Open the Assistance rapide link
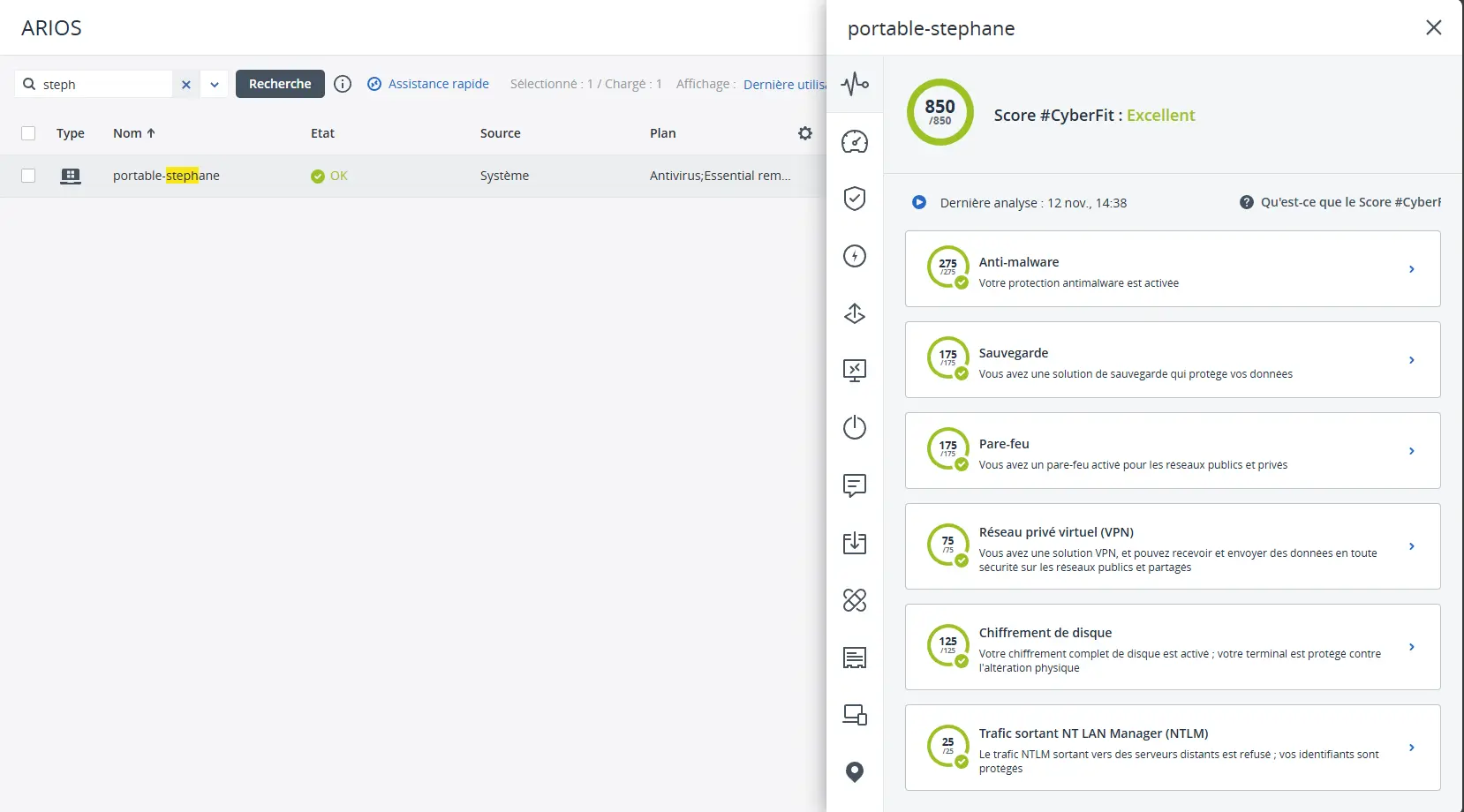The image size is (1464, 812). pos(438,84)
